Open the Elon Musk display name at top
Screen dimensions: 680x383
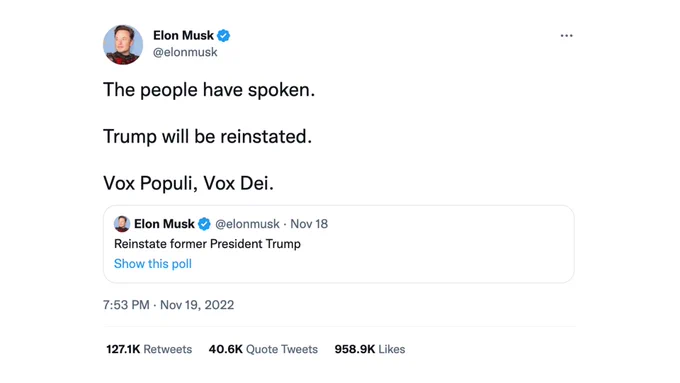click(x=183, y=35)
